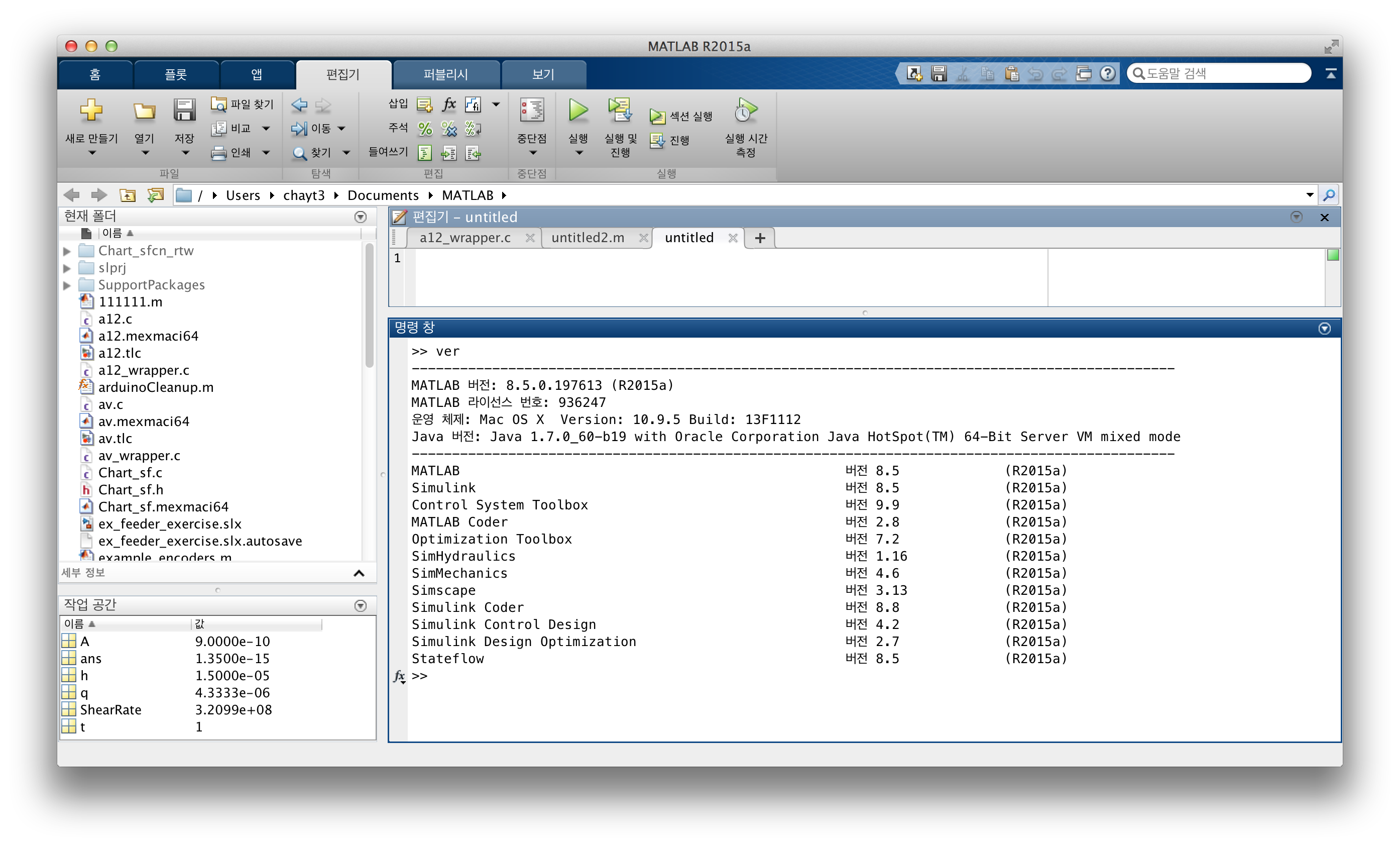Click the Compare (비교) button

tap(231, 129)
